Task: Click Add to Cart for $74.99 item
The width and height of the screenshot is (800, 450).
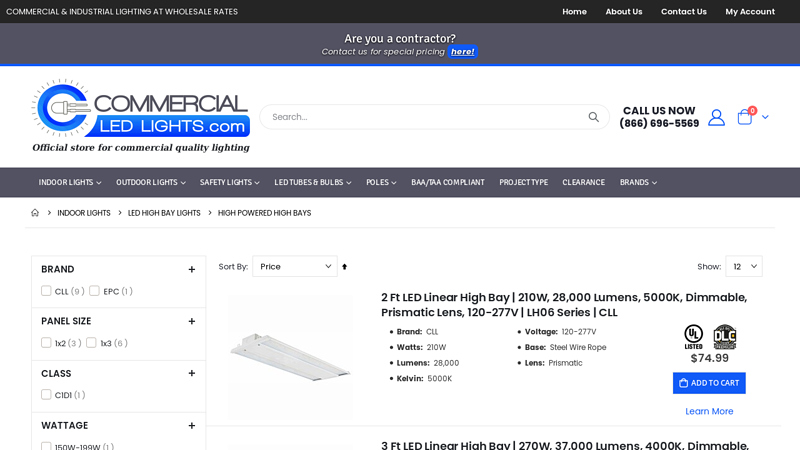Action: (709, 383)
